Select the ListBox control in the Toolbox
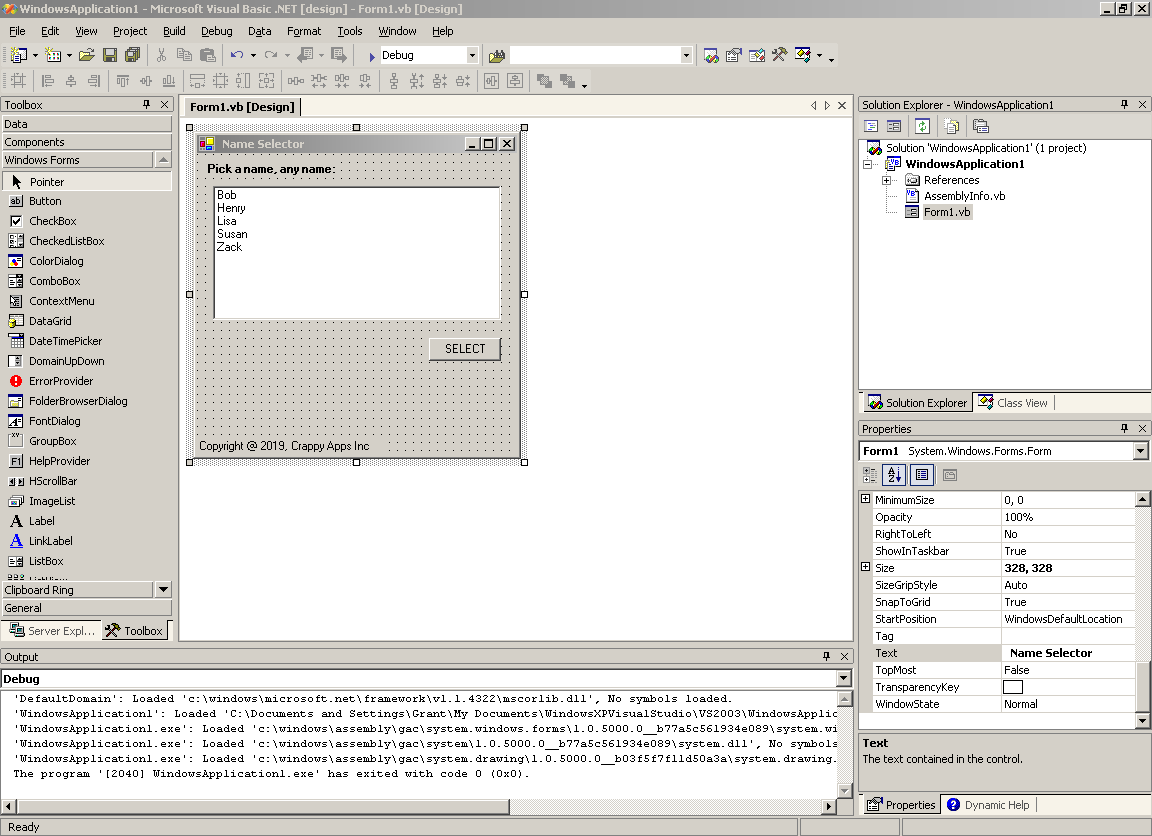 (87, 561)
